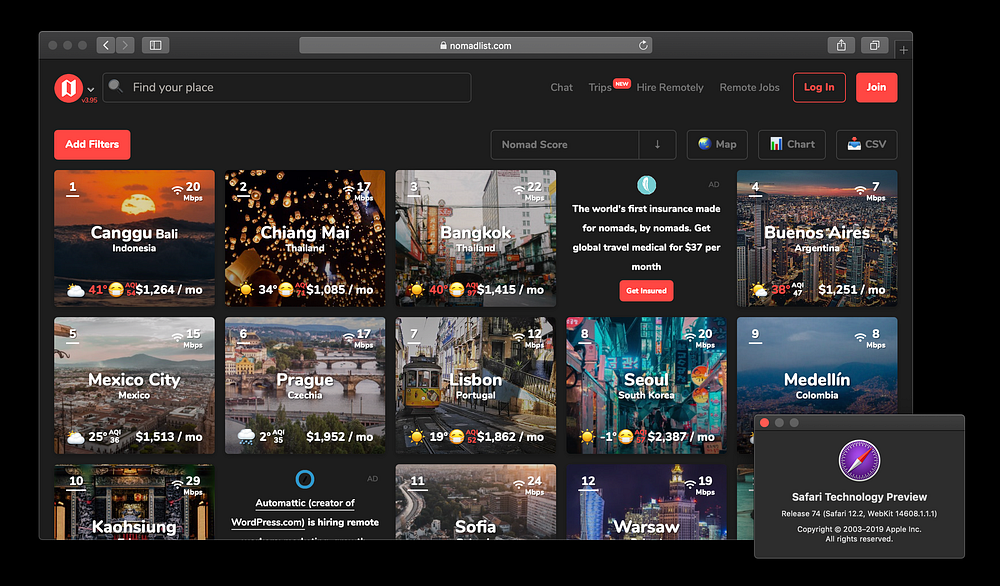Click the Nomad List red logo icon

[68, 88]
